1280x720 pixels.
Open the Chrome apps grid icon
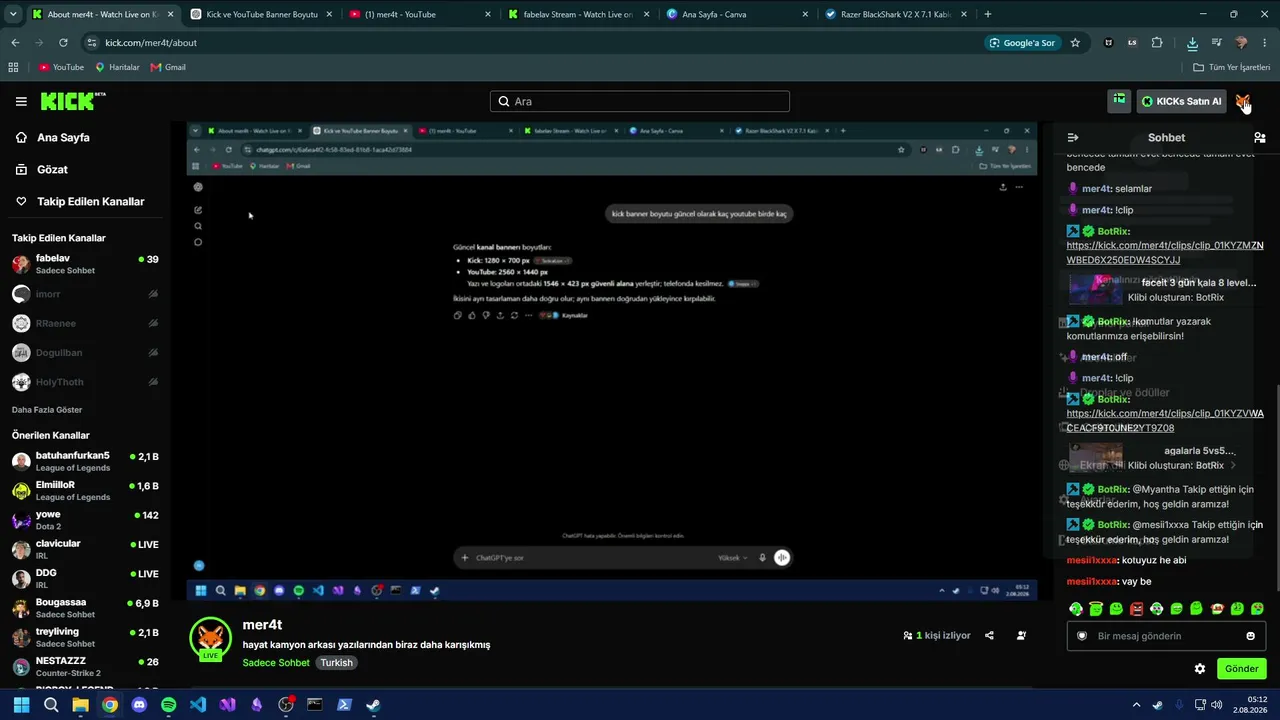pyautogui.click(x=13, y=67)
